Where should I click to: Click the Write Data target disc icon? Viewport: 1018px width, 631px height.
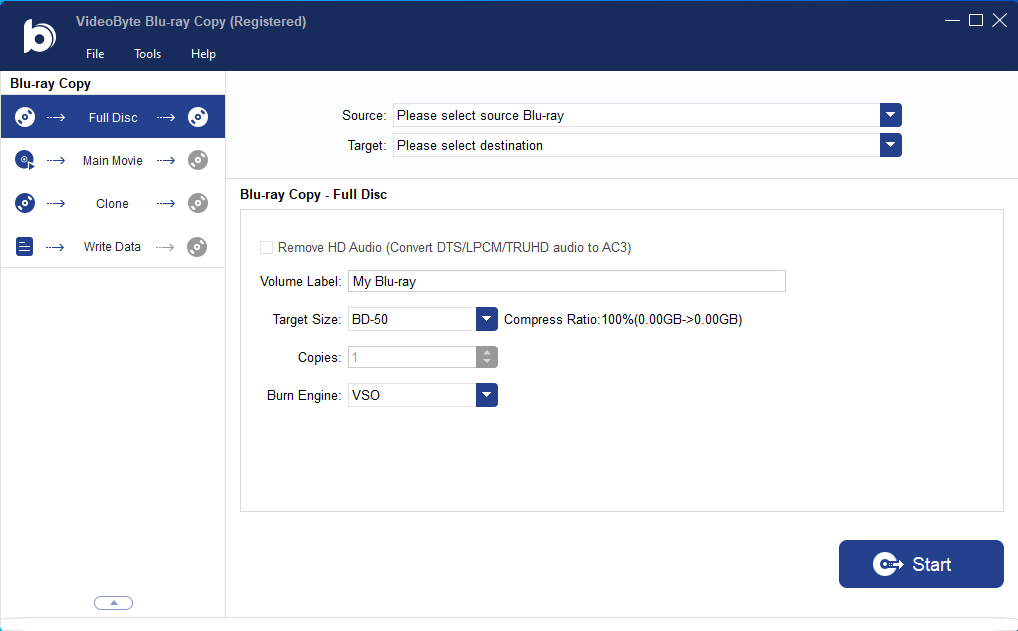point(197,247)
